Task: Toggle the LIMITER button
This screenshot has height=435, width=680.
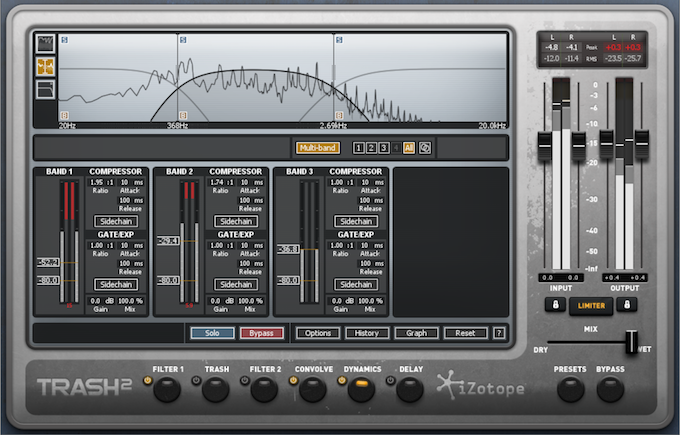Action: click(x=591, y=306)
